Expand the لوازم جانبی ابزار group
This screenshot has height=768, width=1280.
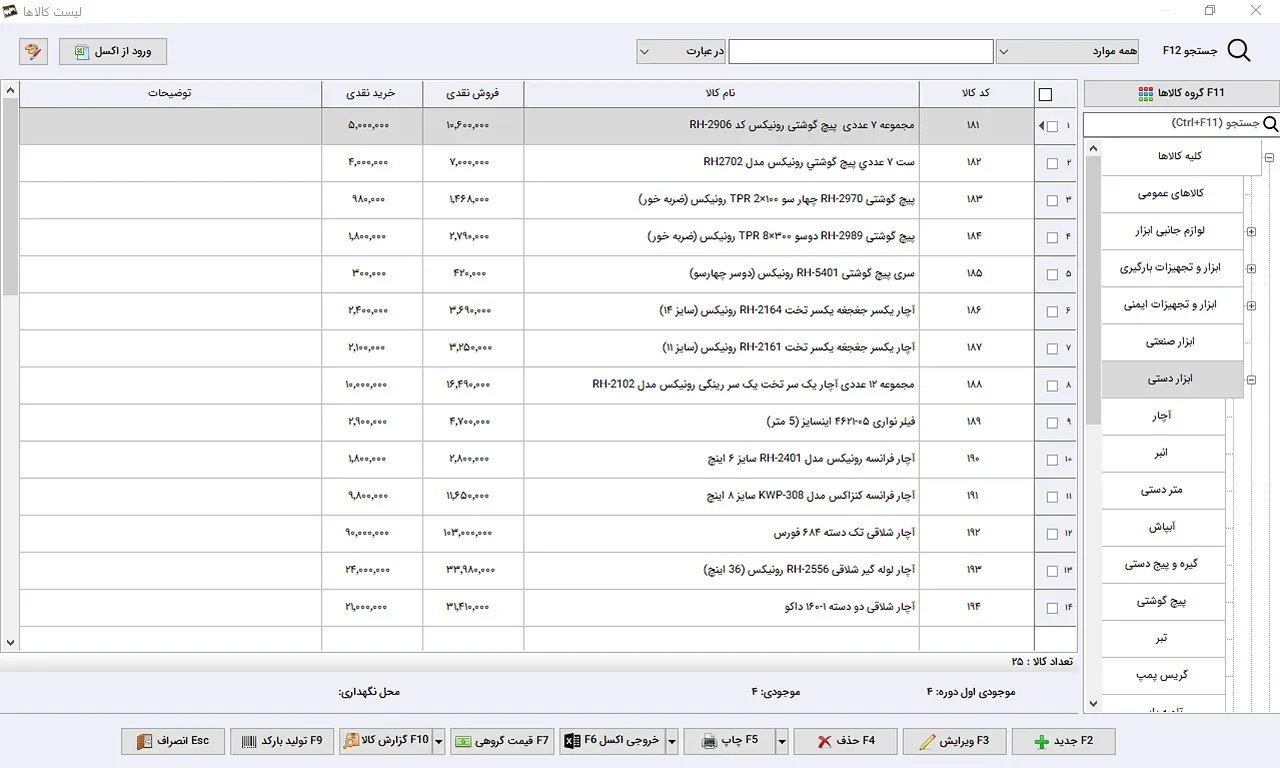click(x=1251, y=232)
